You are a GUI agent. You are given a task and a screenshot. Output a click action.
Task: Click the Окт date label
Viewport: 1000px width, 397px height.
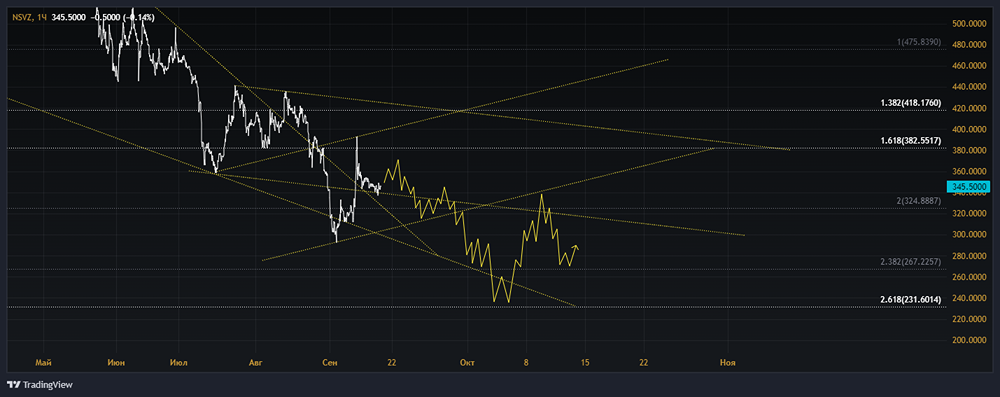point(467,363)
